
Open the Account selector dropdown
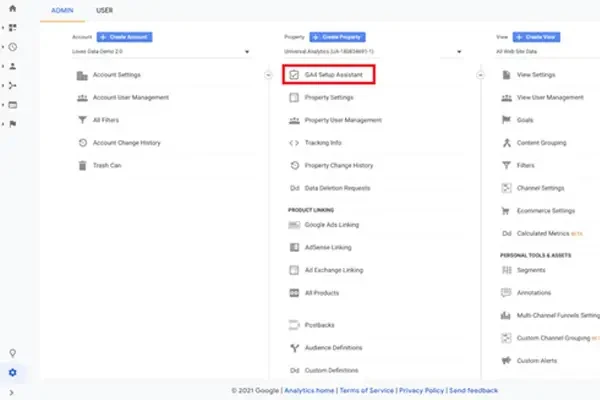(x=161, y=52)
